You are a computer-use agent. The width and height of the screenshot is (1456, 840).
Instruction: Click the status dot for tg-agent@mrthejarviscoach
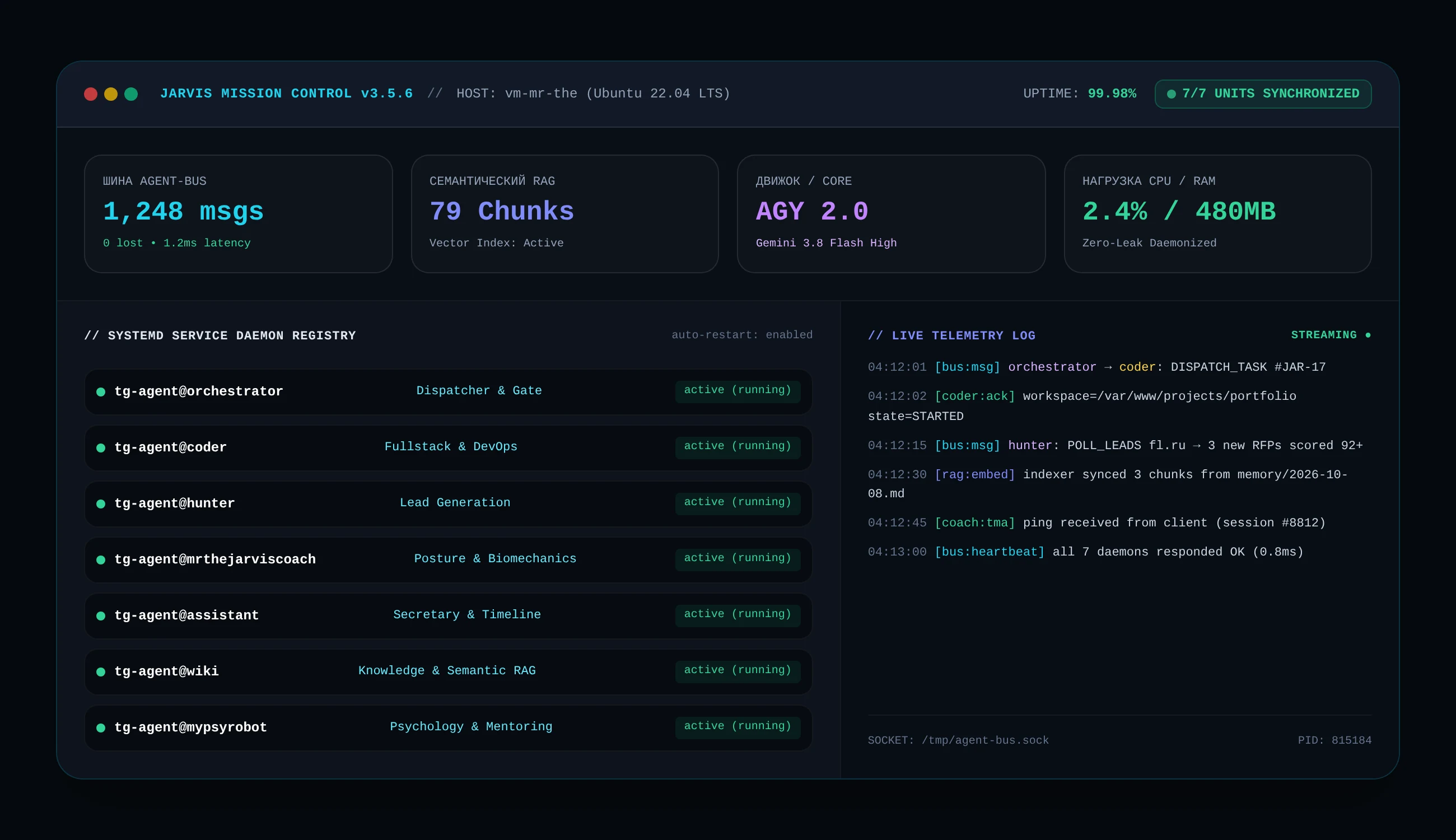100,559
